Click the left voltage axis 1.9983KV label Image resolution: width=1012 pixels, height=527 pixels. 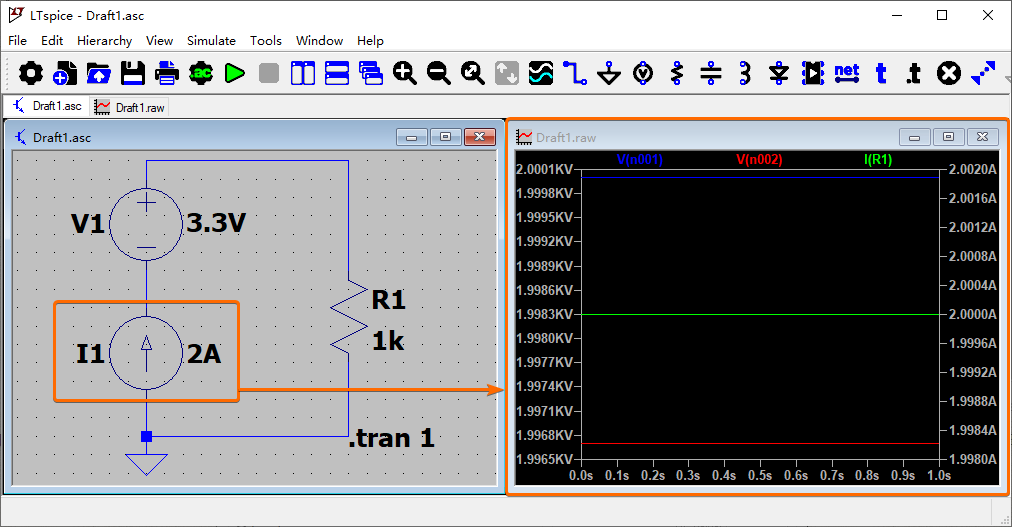click(x=544, y=314)
